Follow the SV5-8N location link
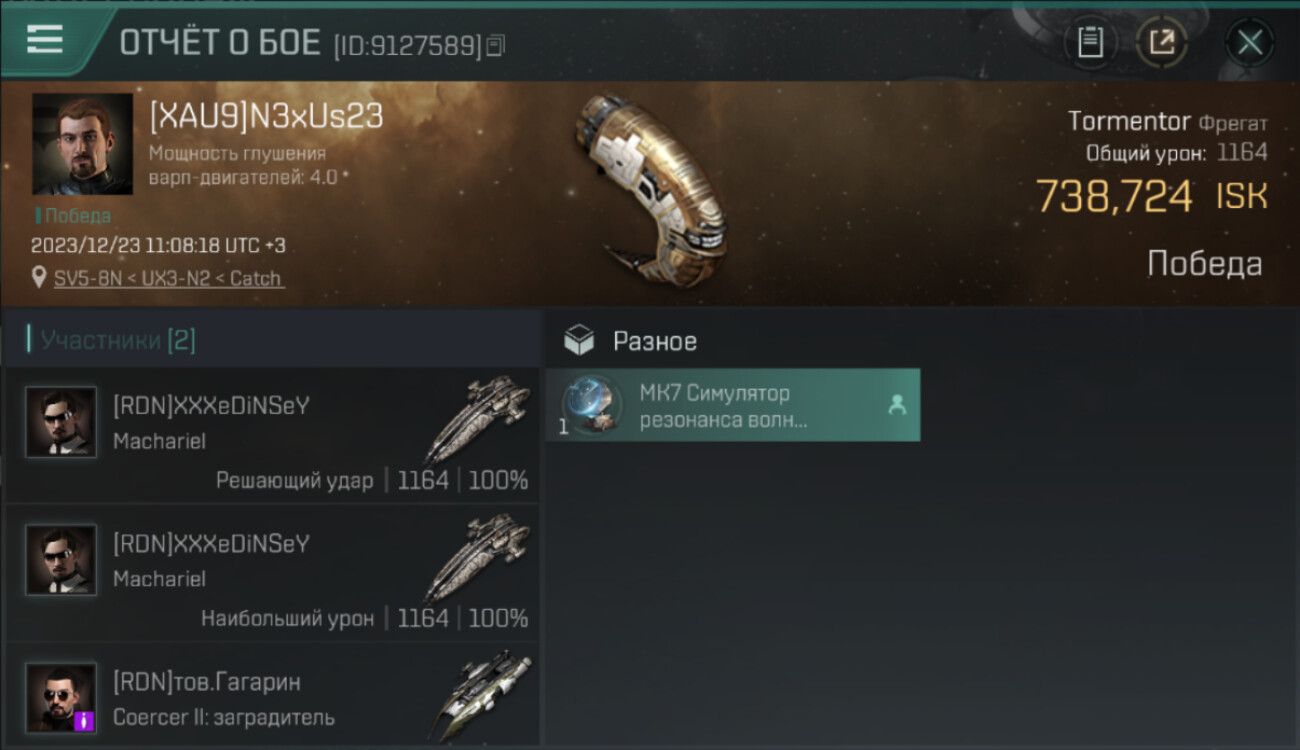 click(x=168, y=279)
